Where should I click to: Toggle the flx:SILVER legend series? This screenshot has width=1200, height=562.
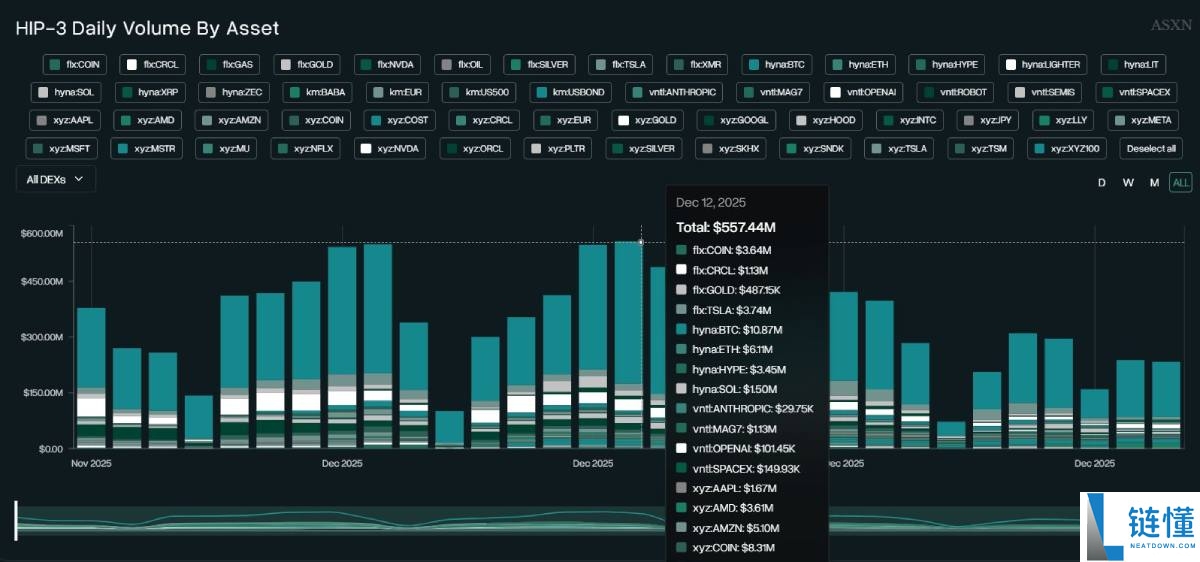tap(540, 65)
